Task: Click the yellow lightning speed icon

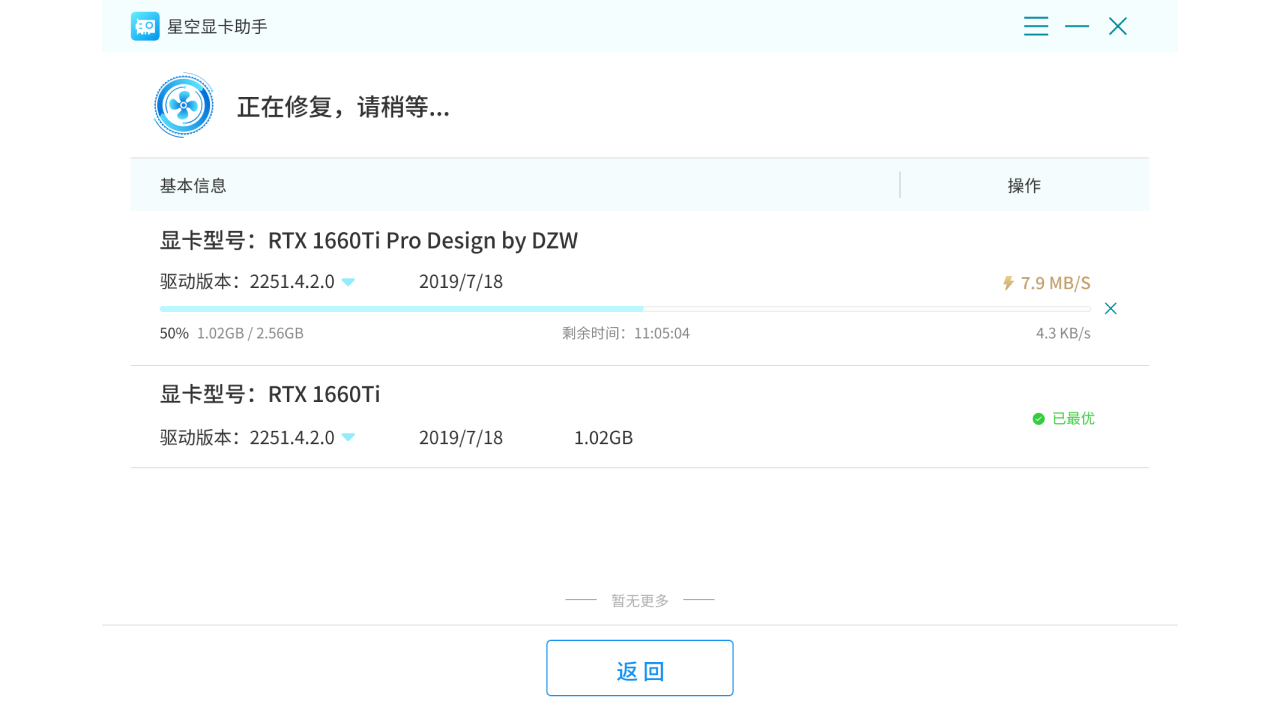Action: pyautogui.click(x=1007, y=283)
